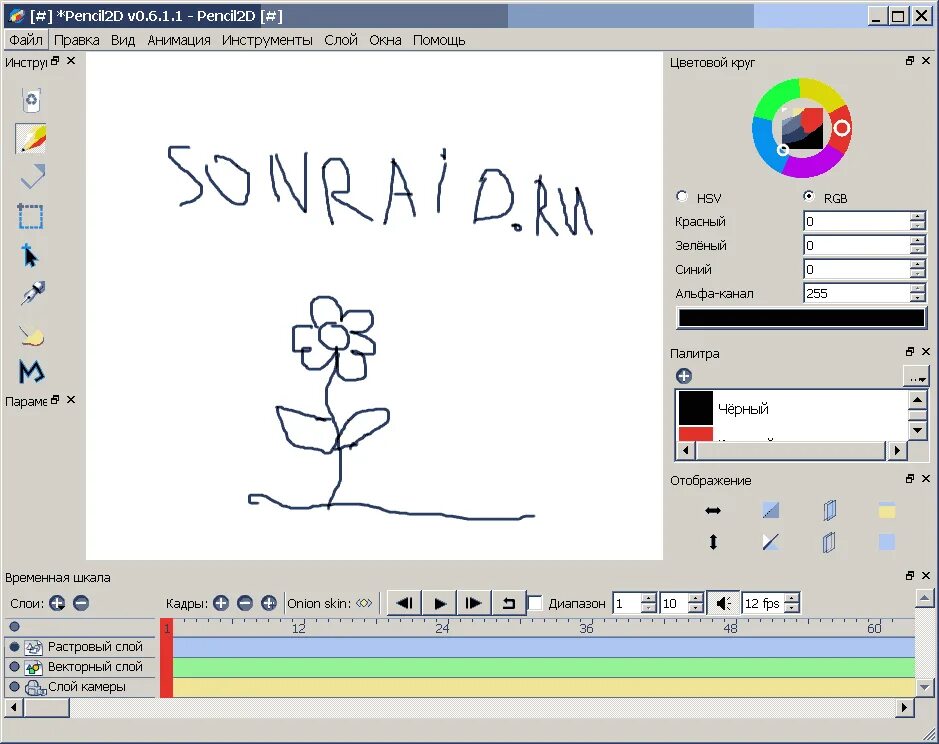Select Чёрный color in the palette
The image size is (939, 744).
point(792,409)
